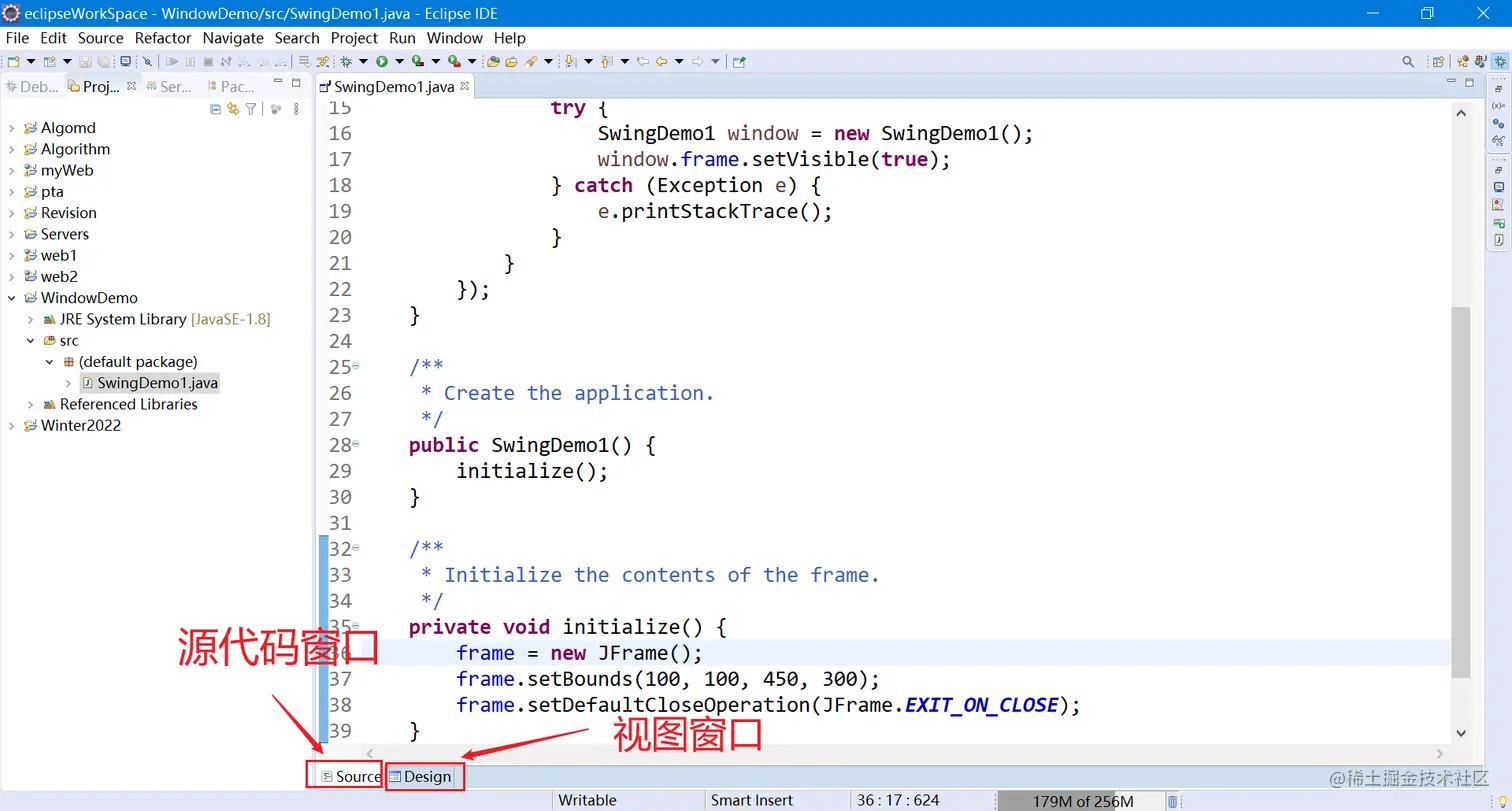This screenshot has width=1512, height=811.
Task: Select SwingDemo1.java in project tree
Action: [x=149, y=383]
